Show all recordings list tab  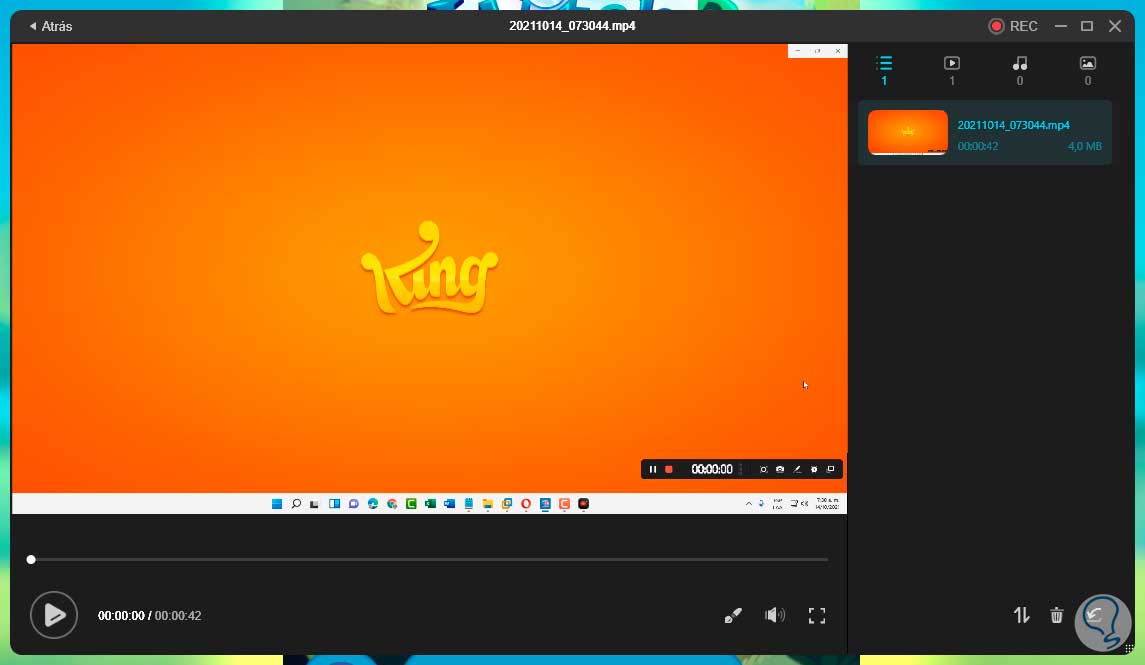[x=884, y=70]
